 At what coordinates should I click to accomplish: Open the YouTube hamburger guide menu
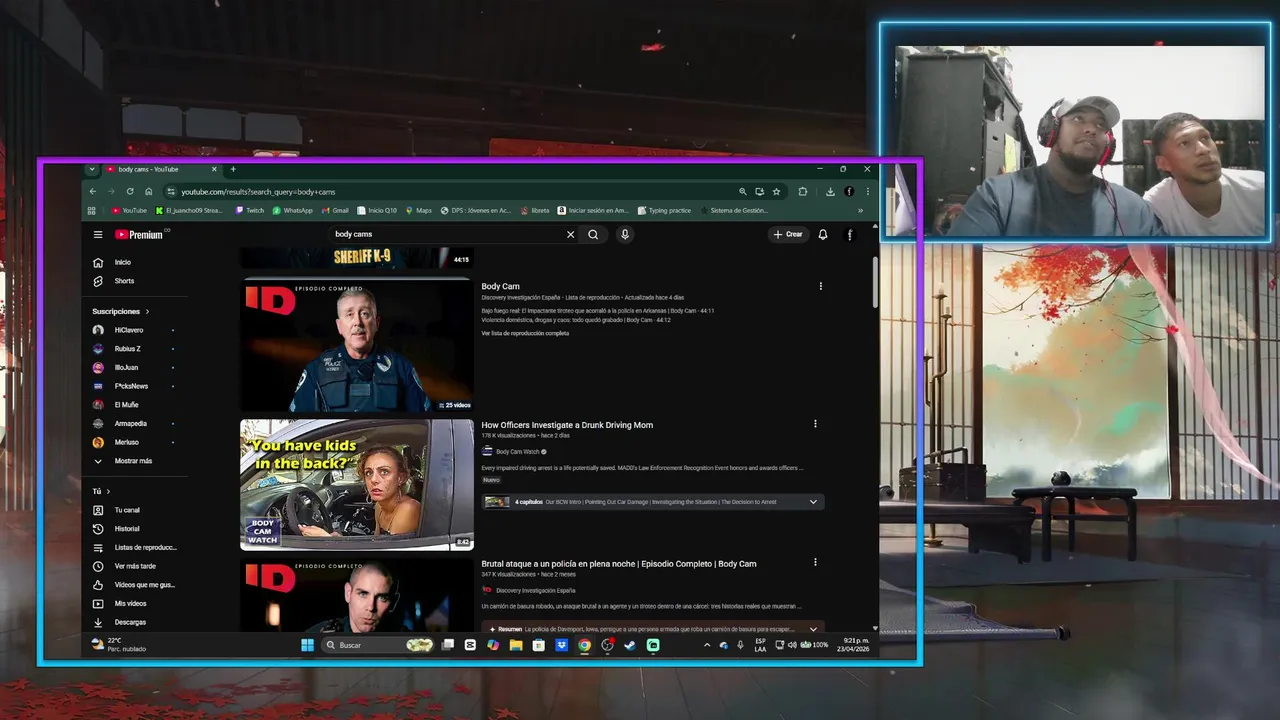point(98,235)
